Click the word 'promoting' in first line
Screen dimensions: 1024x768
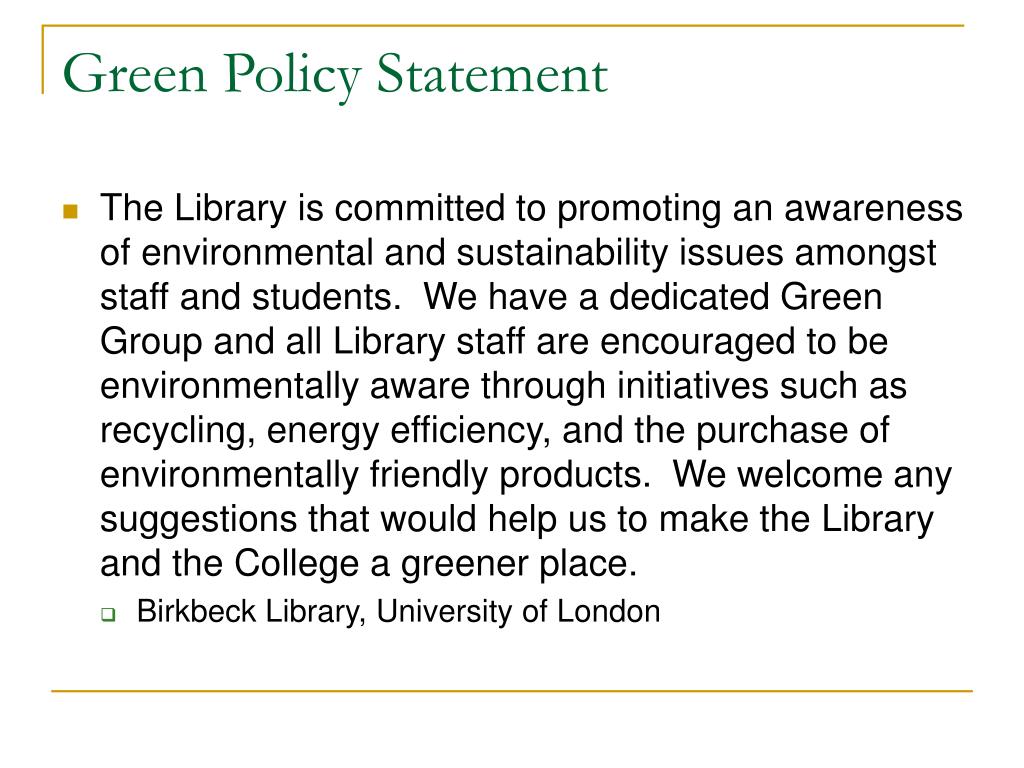click(639, 210)
